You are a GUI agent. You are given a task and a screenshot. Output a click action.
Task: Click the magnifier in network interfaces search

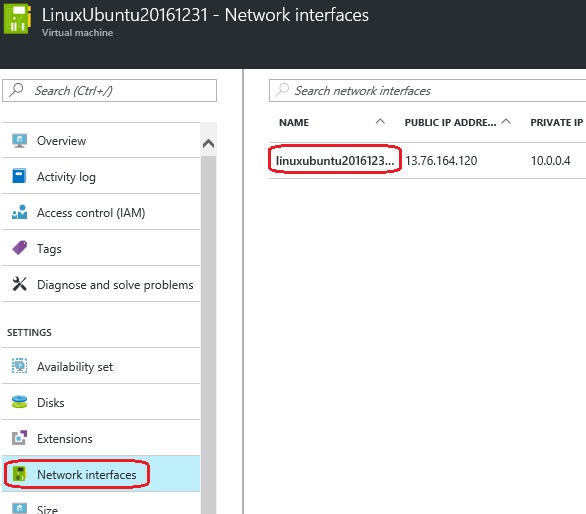coord(282,90)
